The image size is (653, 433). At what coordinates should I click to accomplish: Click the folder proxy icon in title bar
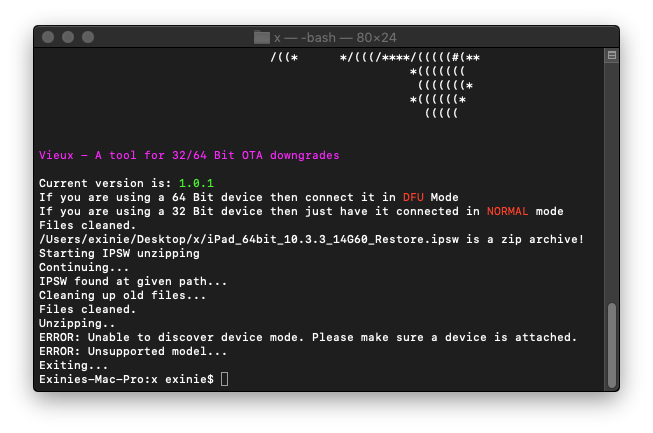[262, 37]
